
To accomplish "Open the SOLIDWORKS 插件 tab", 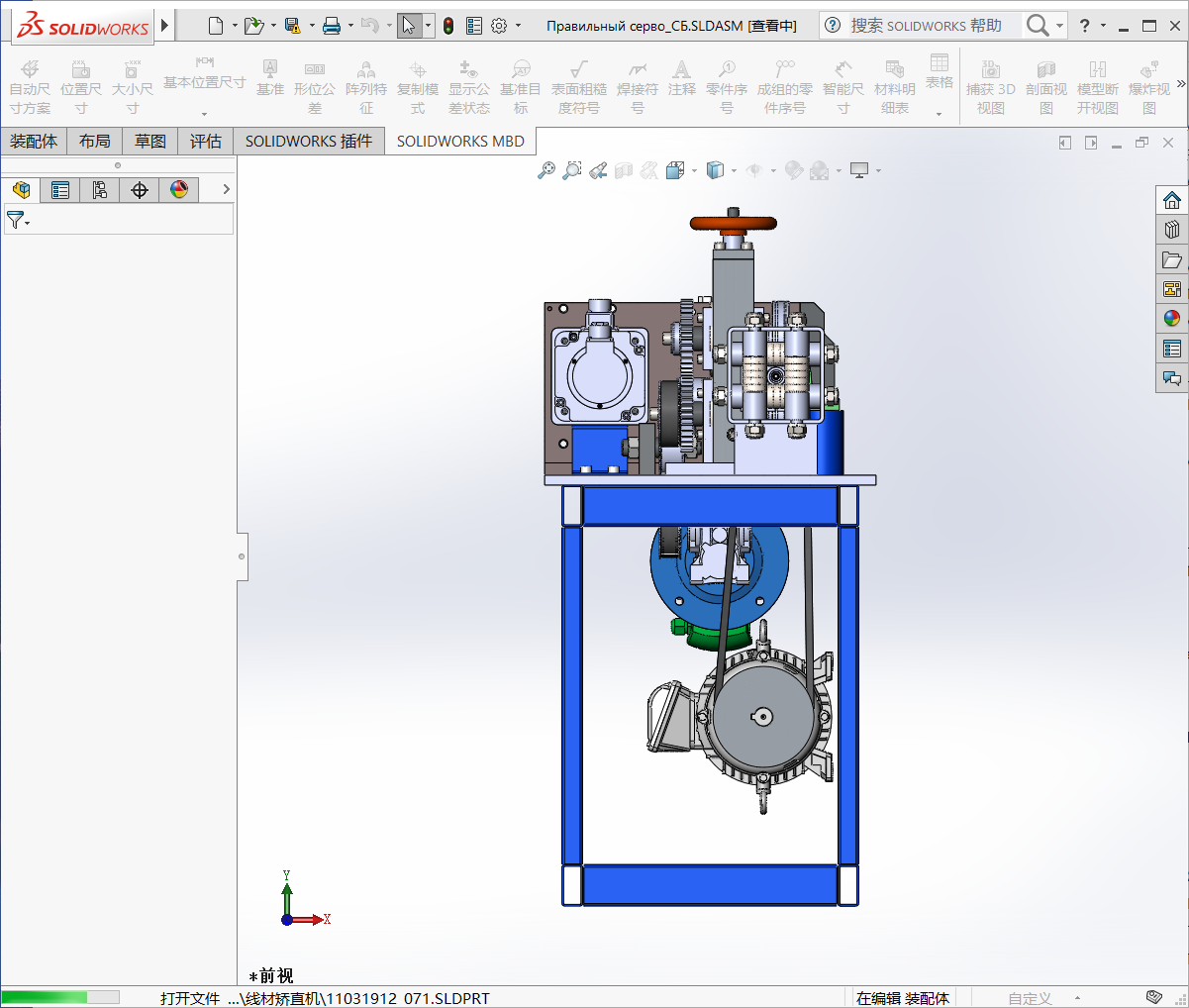I will click(x=309, y=142).
